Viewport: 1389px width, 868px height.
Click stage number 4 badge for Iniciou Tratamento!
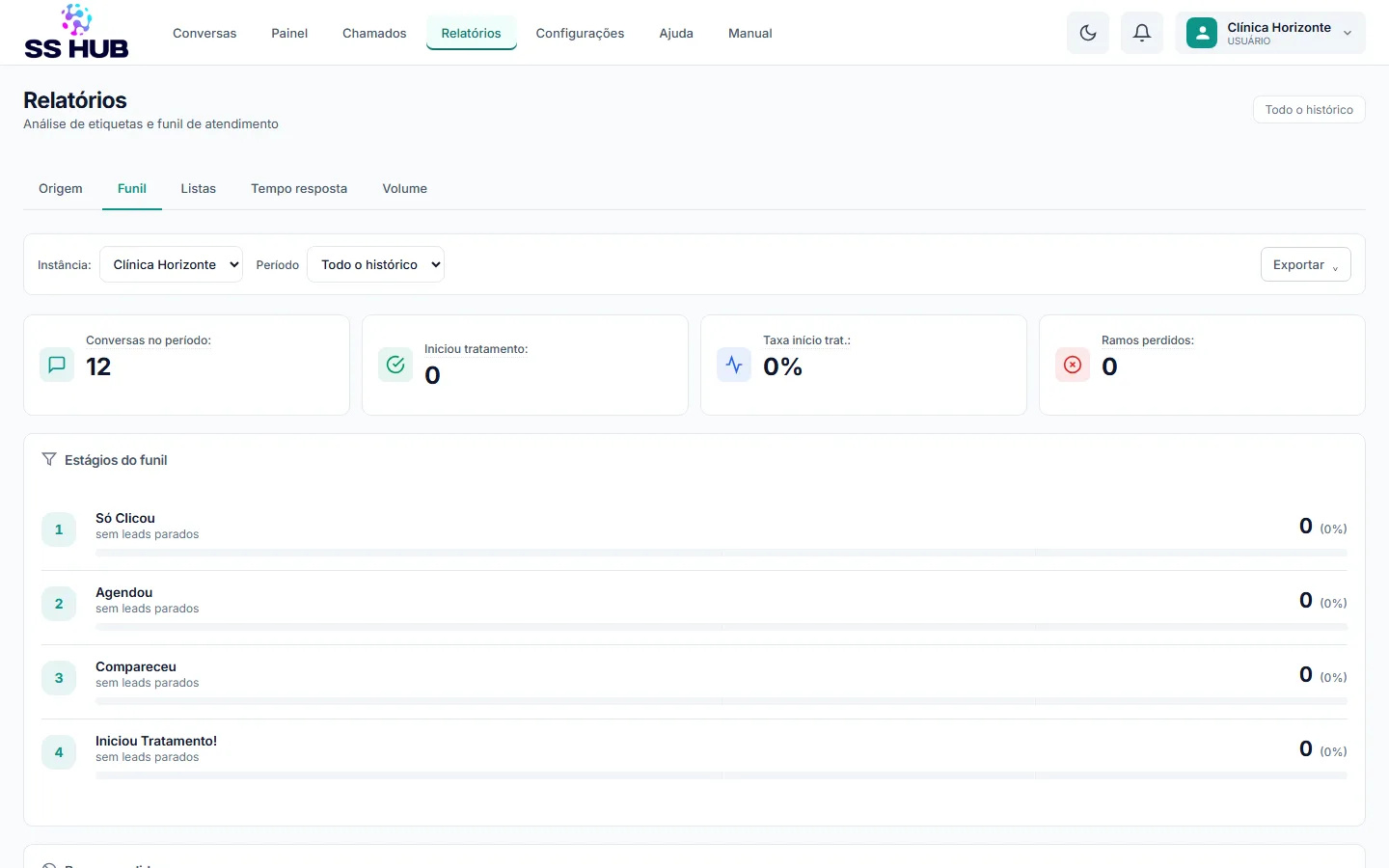pos(59,752)
